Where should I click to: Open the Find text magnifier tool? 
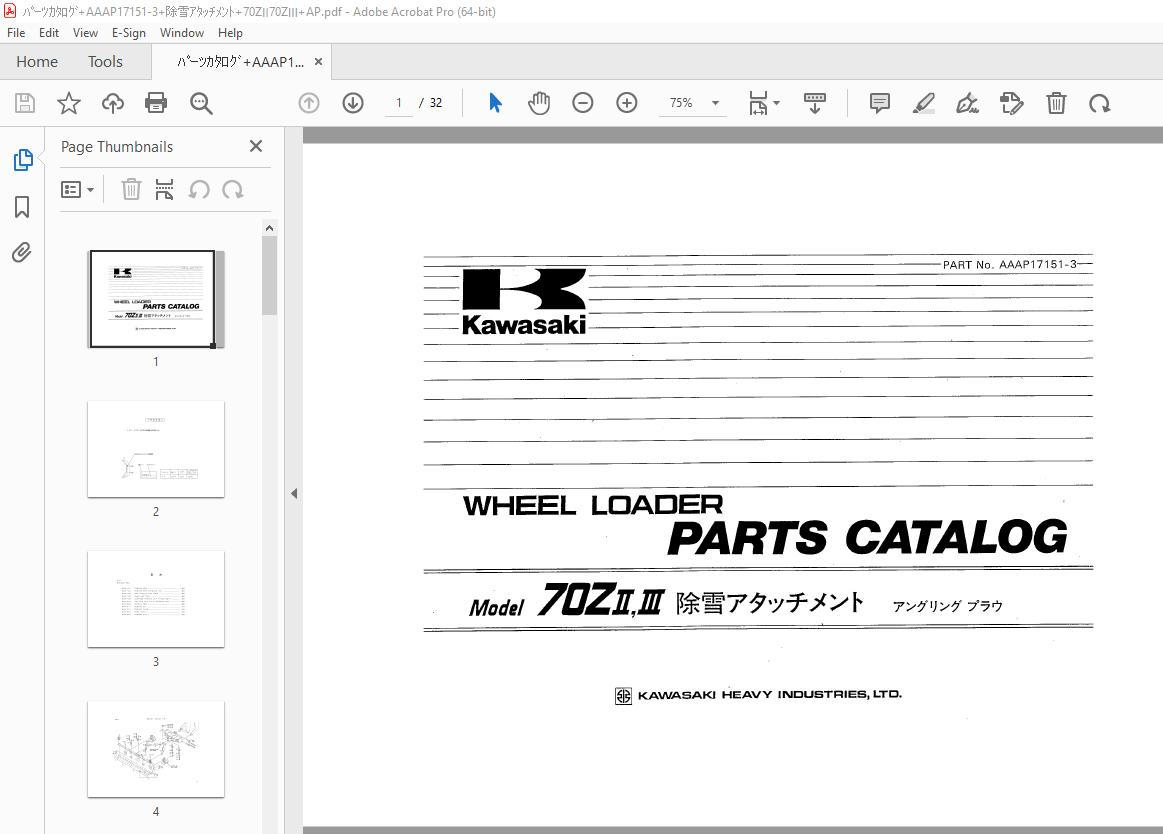point(201,103)
